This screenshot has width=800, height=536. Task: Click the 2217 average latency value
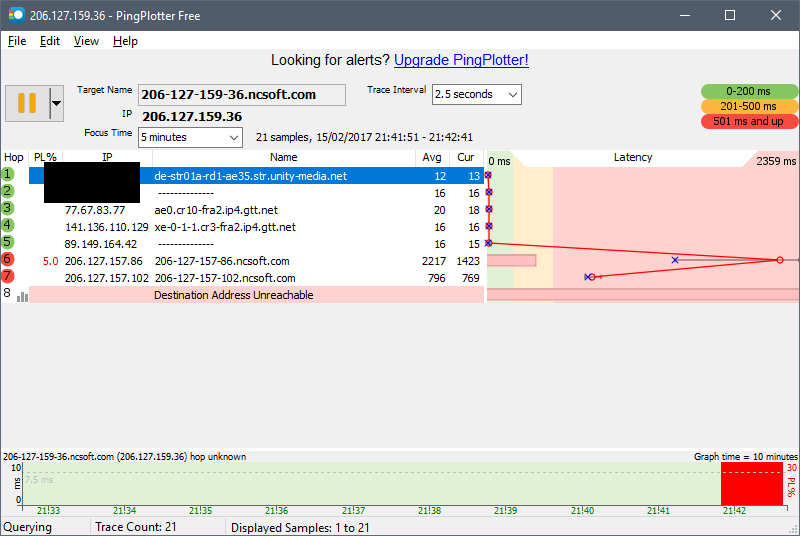(x=434, y=261)
